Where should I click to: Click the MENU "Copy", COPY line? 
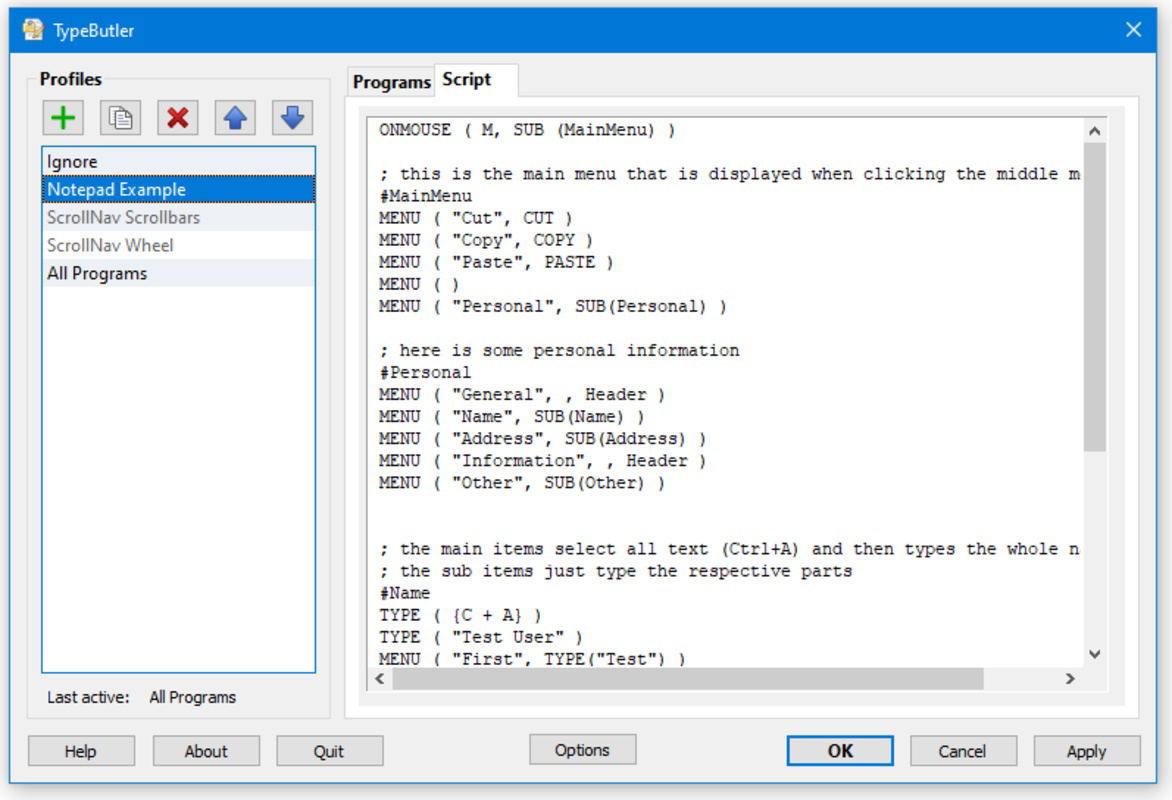[x=486, y=240]
